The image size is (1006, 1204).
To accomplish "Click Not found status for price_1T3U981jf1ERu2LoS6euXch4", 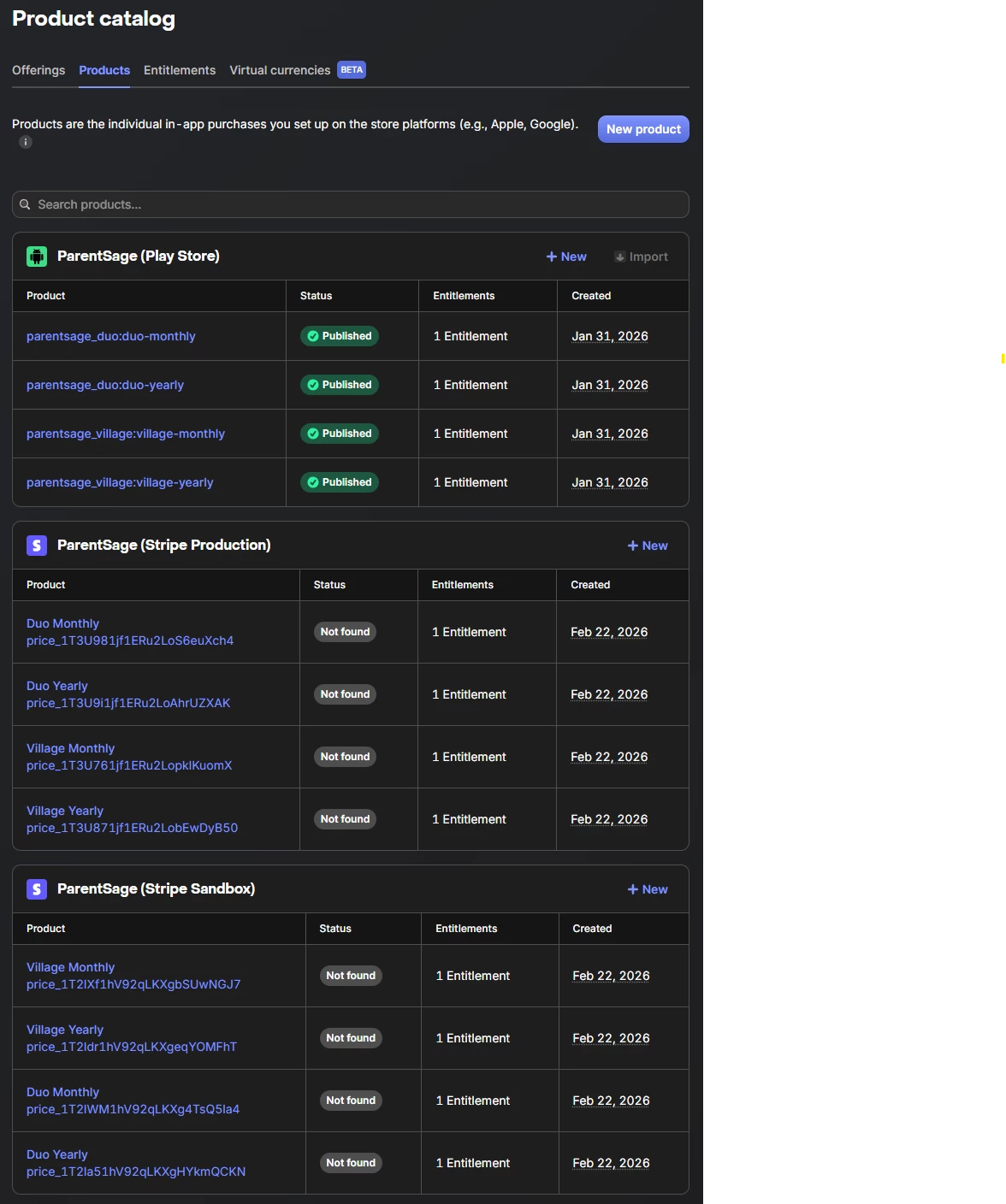I will coord(345,632).
